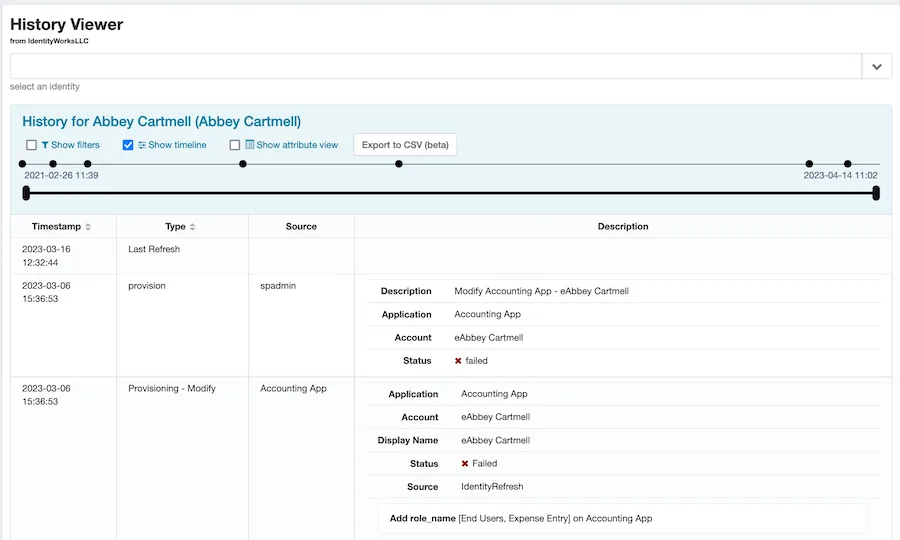Click the Type column sort icon

(192, 227)
